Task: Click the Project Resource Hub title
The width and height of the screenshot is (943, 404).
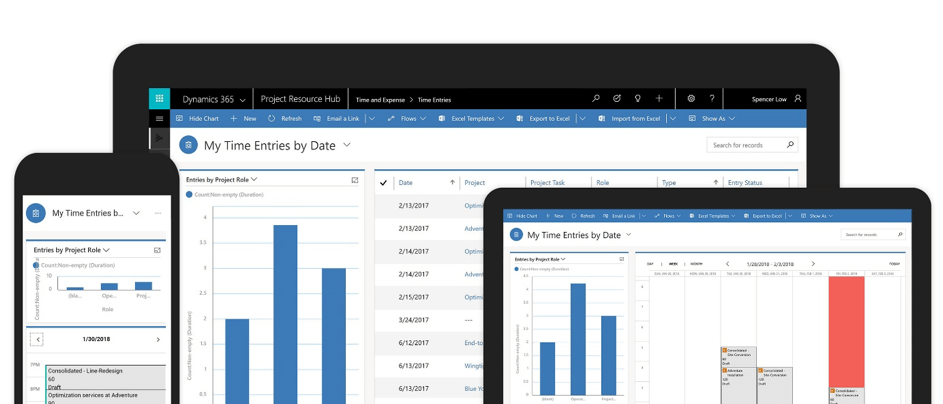Action: [301, 99]
